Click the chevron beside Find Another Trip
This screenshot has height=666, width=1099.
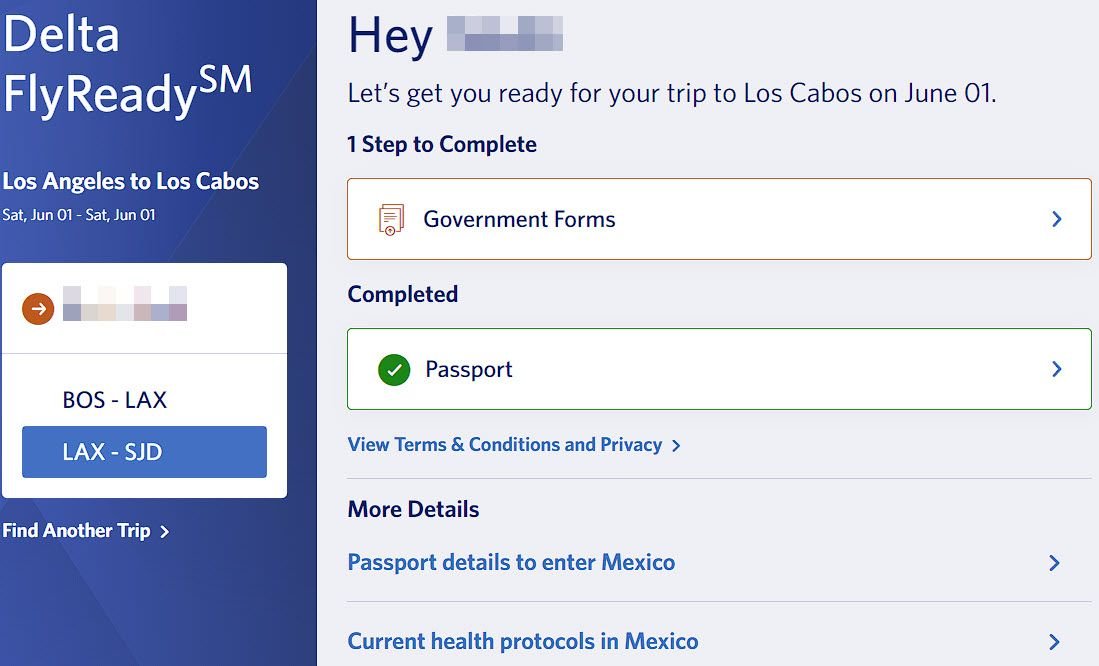point(165,531)
